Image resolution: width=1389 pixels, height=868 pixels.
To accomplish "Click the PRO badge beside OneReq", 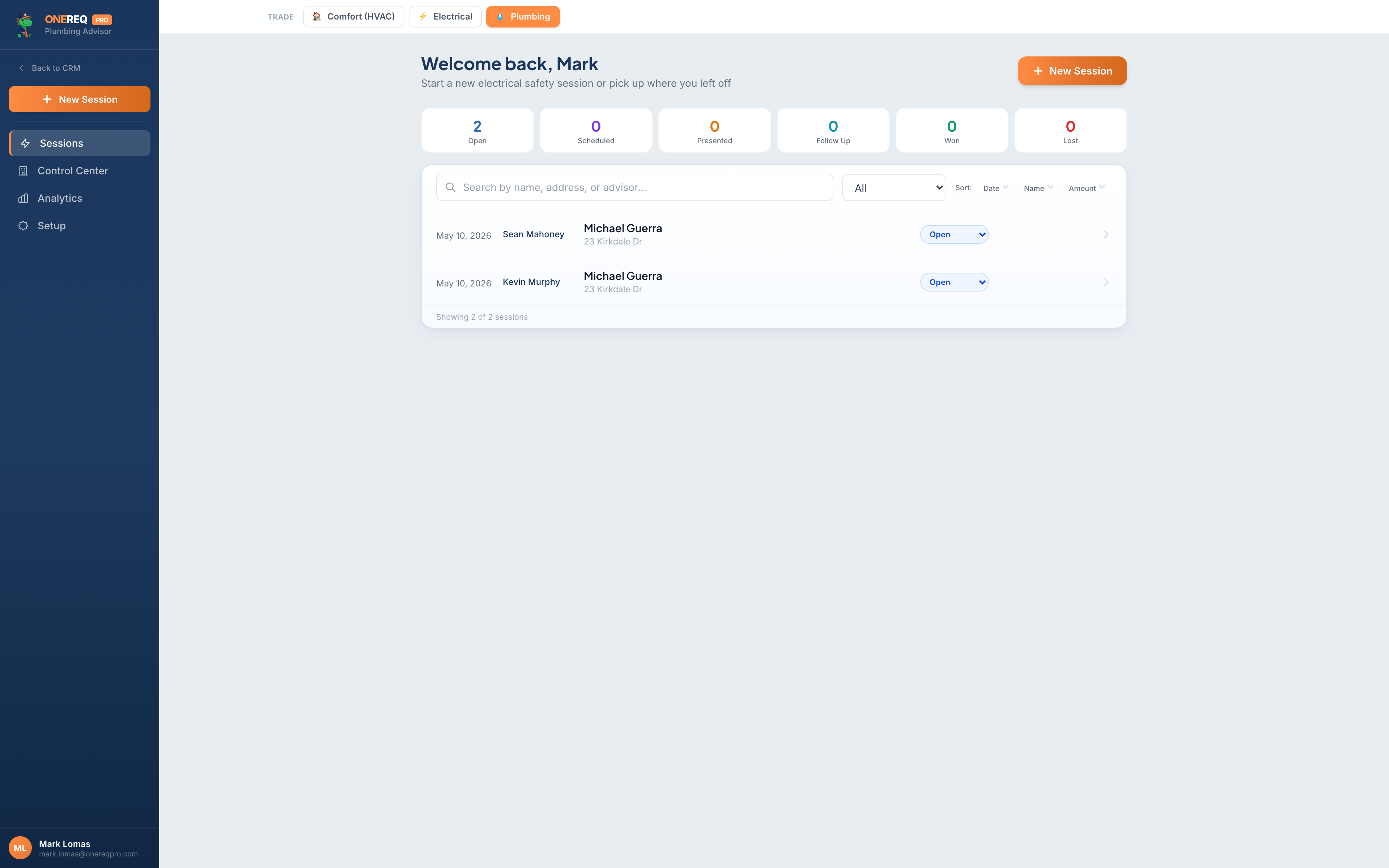I will click(x=102, y=20).
